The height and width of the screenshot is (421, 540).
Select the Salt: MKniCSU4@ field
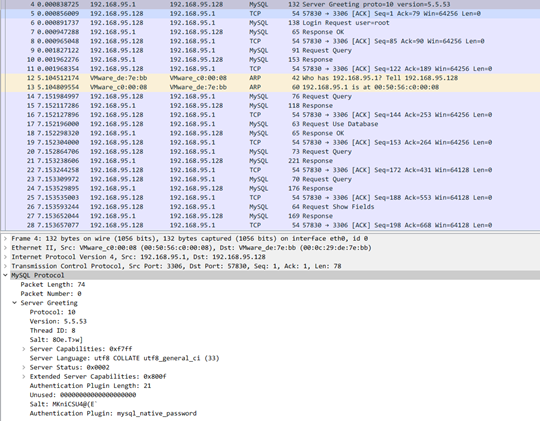(64, 404)
